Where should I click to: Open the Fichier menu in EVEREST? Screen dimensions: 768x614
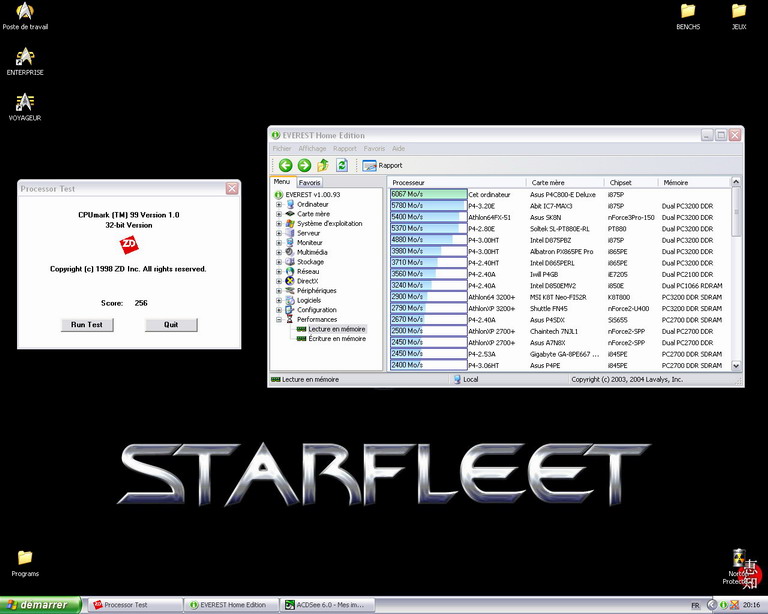tap(282, 148)
